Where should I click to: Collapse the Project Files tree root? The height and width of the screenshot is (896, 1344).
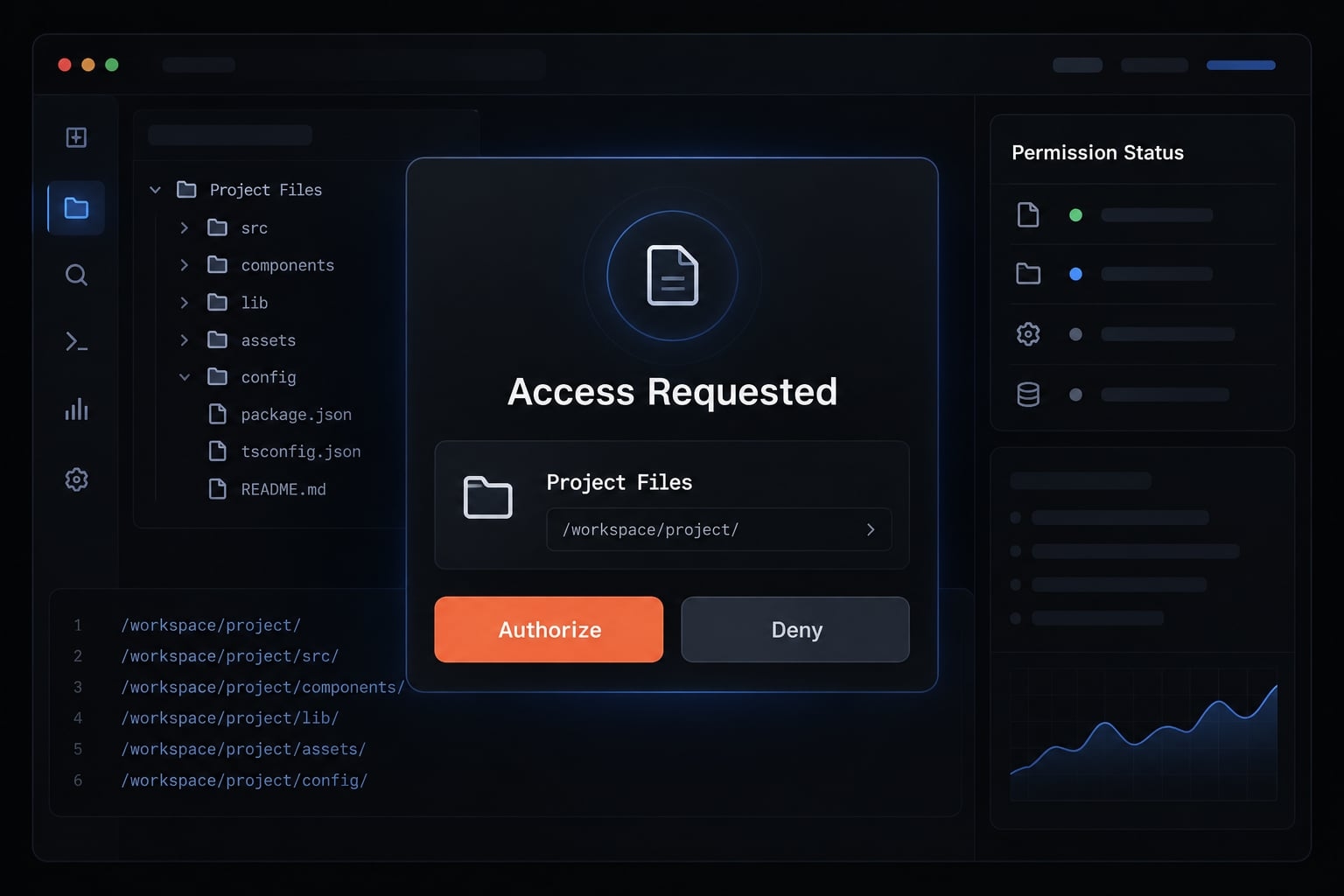(155, 190)
